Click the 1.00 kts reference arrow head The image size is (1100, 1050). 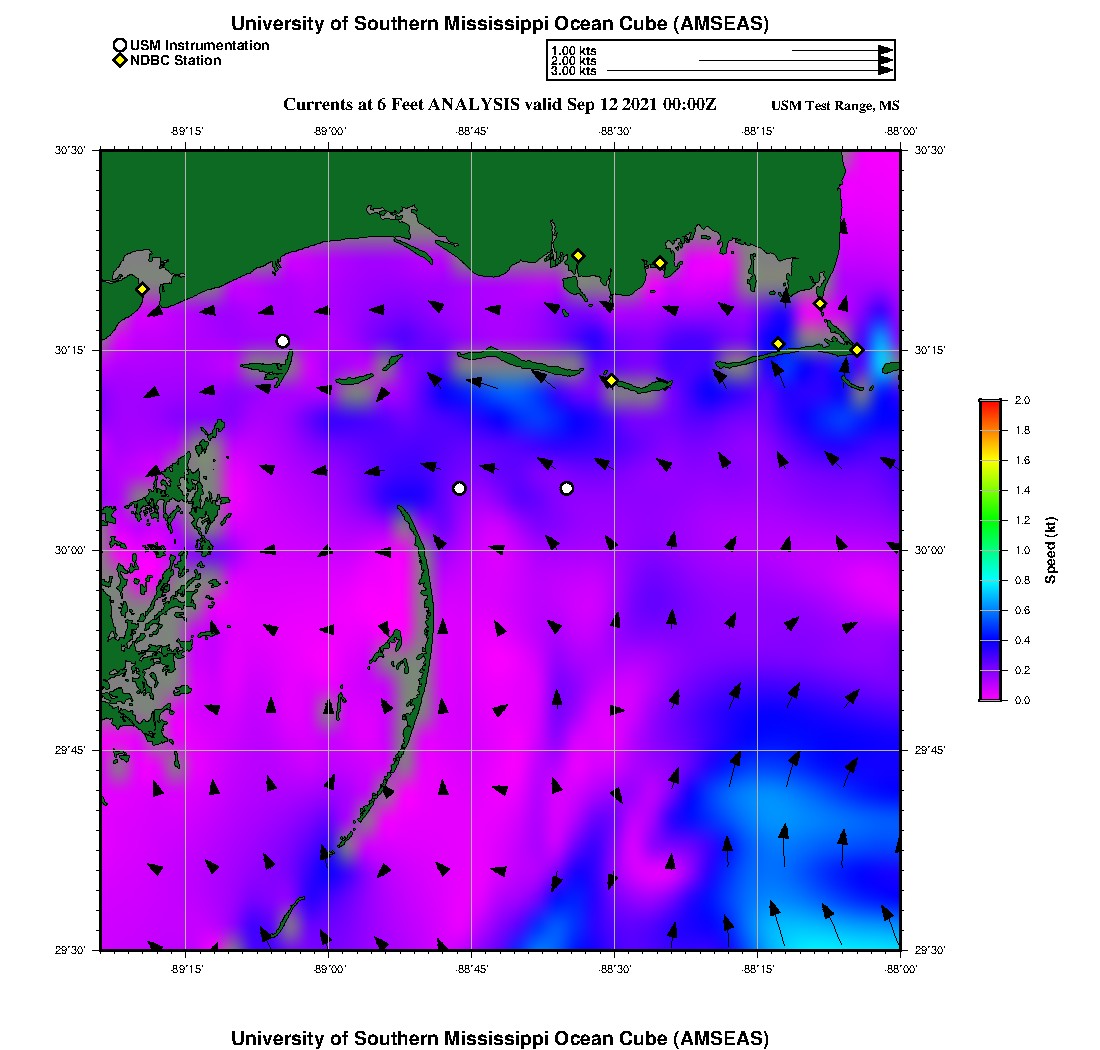click(x=885, y=50)
